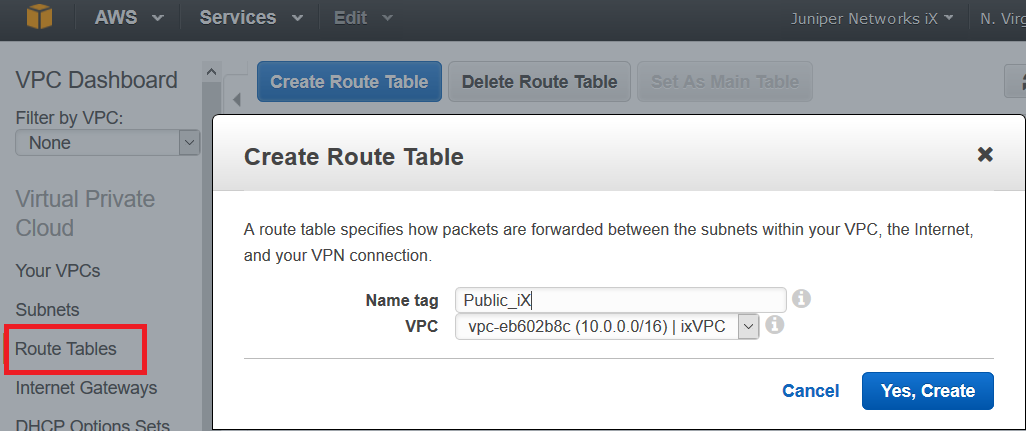Expand the Services menu
This screenshot has width=1026, height=431.
tap(251, 18)
